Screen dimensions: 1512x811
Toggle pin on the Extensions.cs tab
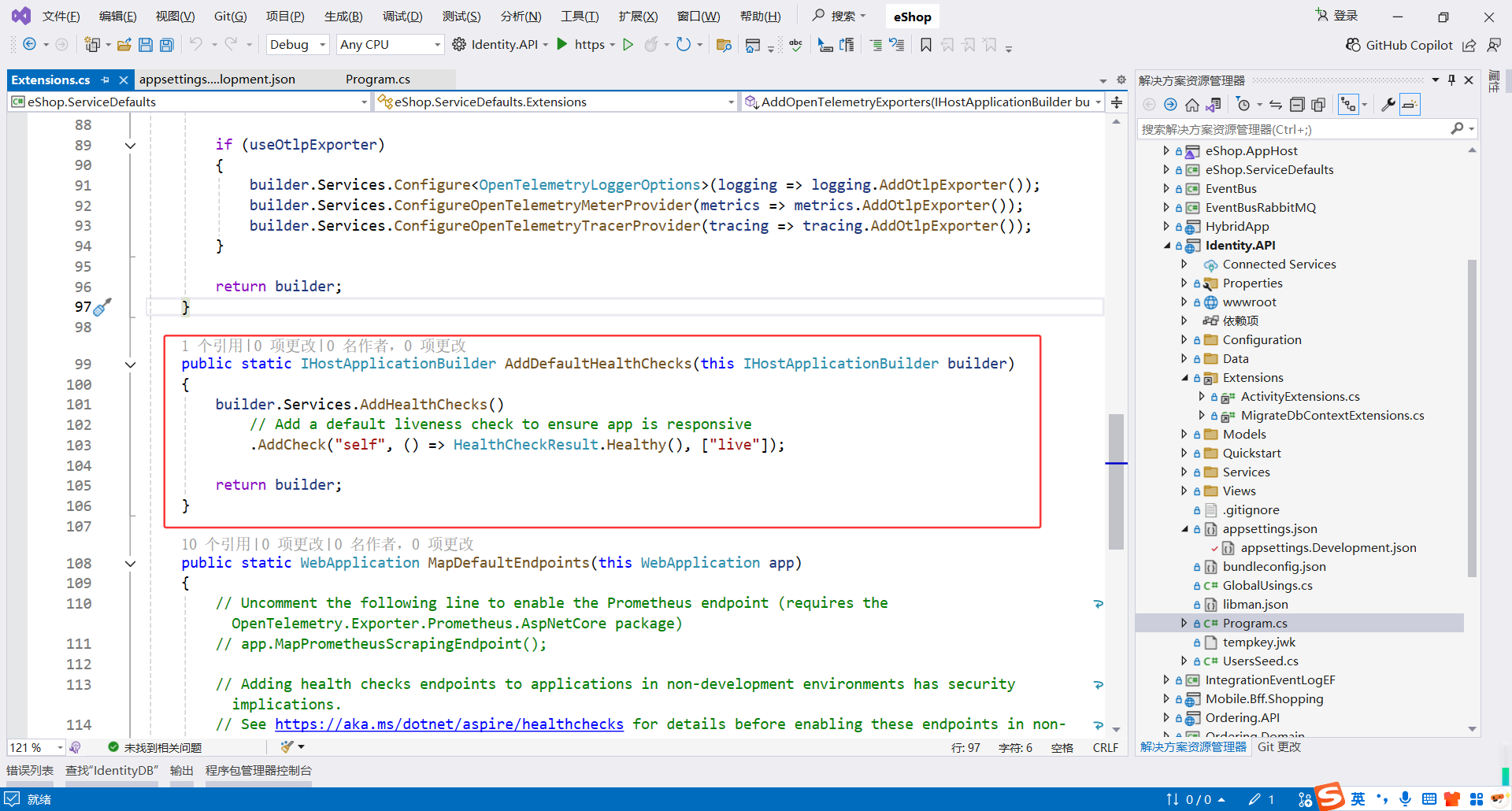click(106, 80)
